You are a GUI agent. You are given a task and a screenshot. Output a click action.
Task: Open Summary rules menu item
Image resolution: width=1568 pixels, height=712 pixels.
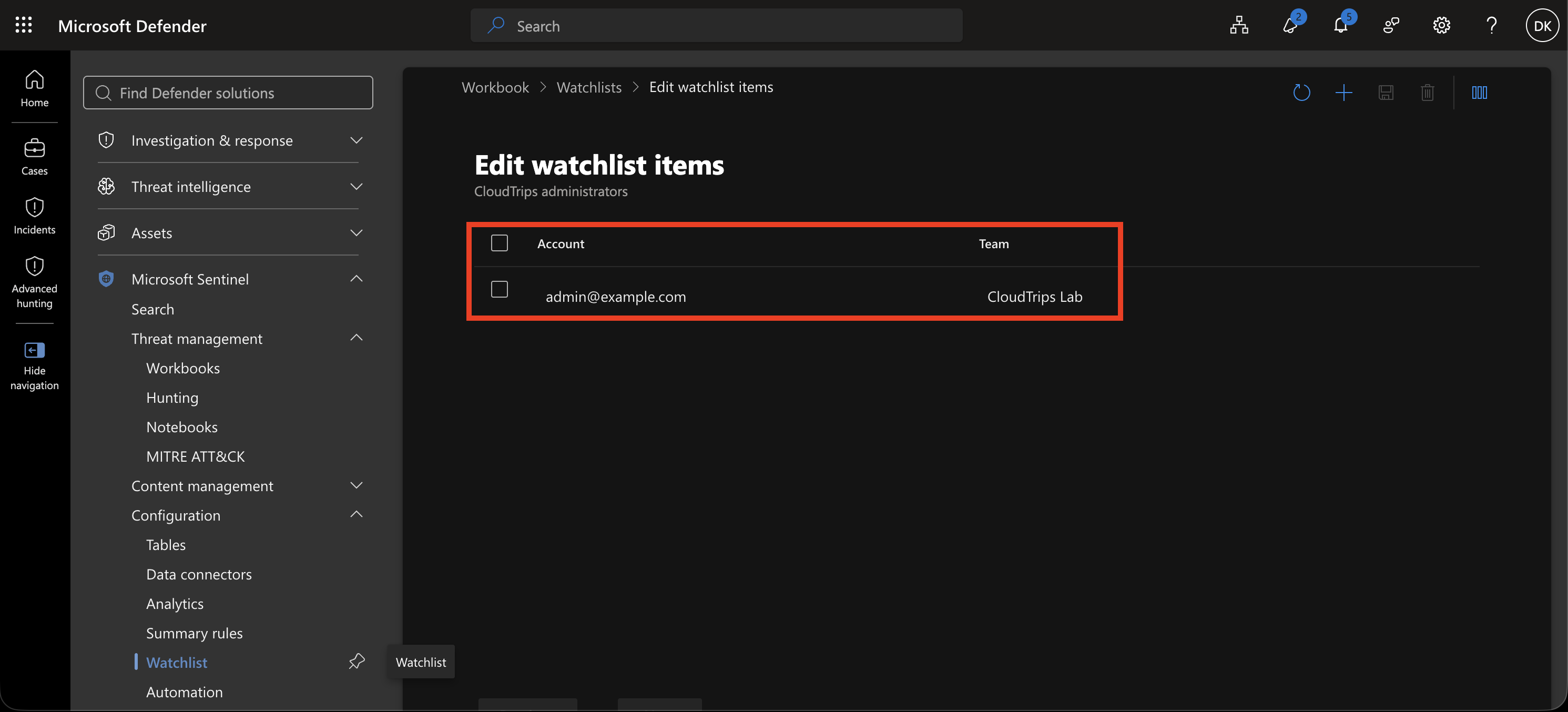(194, 633)
